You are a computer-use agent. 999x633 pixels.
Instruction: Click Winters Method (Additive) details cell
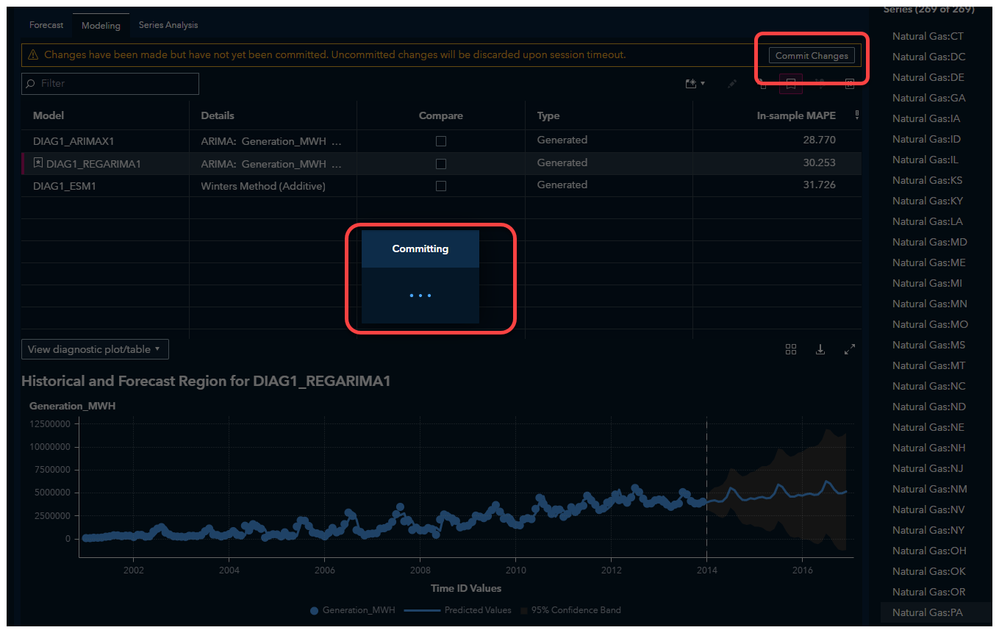point(263,186)
